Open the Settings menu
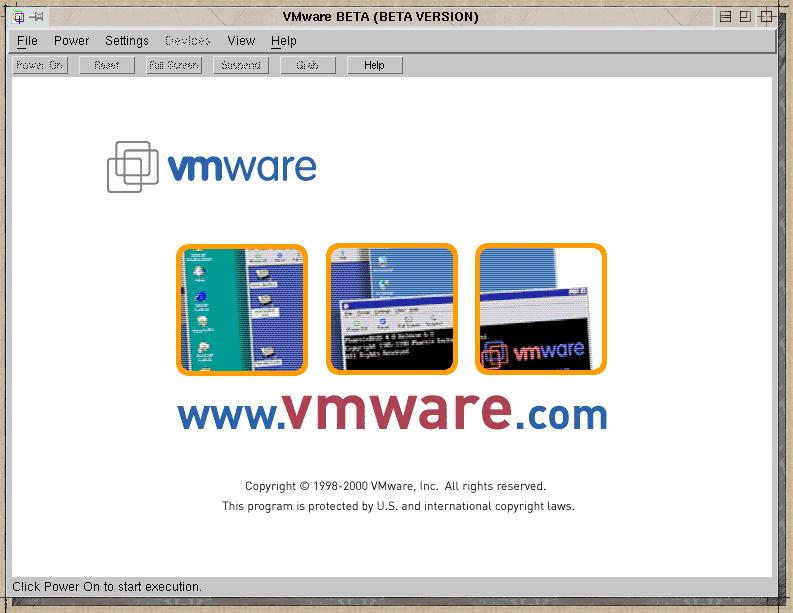The image size is (793, 613). (126, 41)
